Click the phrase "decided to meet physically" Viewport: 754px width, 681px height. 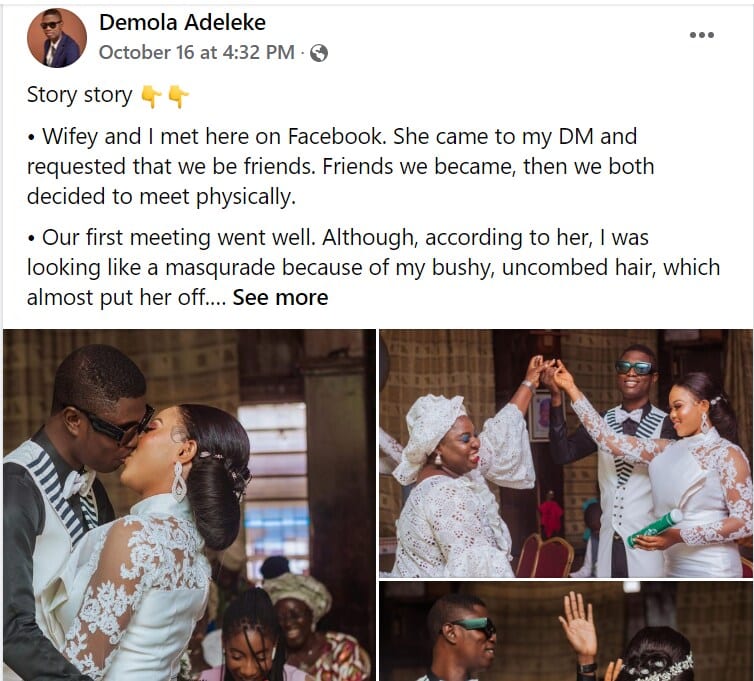162,195
